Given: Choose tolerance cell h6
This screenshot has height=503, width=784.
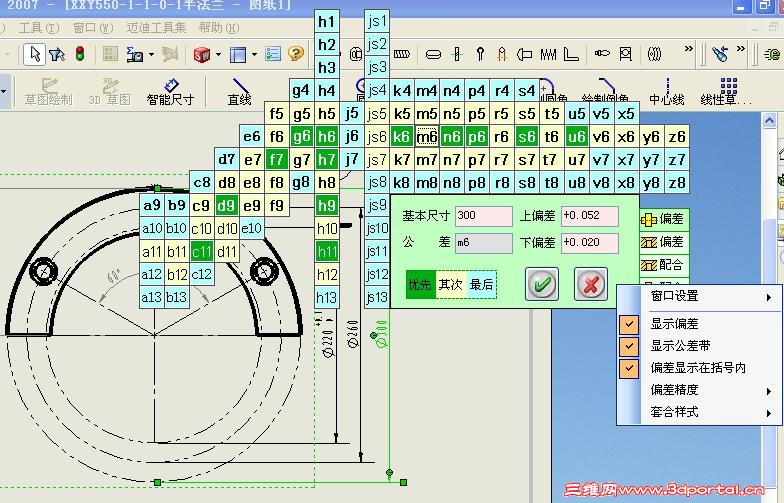Looking at the screenshot, I should coord(326,136).
